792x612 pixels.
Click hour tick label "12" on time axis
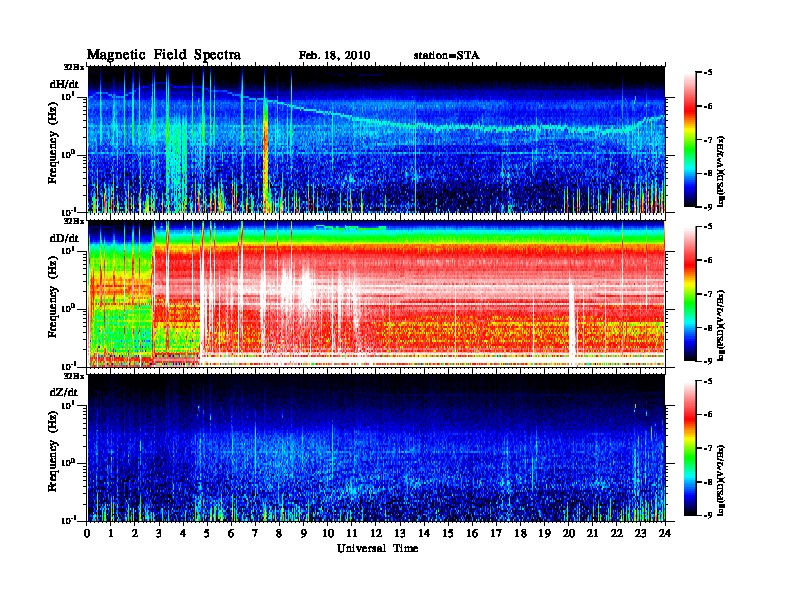click(376, 533)
